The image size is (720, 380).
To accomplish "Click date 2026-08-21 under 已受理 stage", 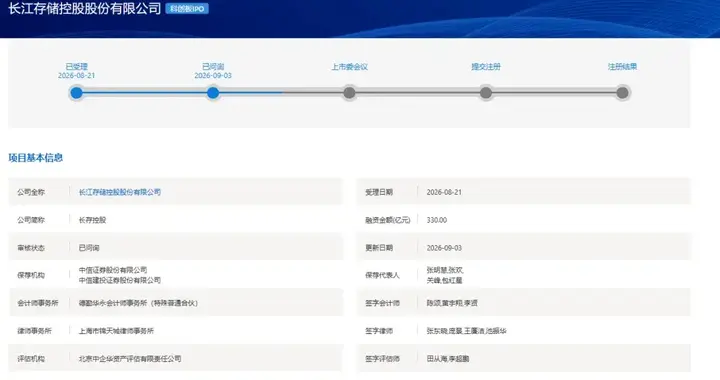I will click(76, 75).
